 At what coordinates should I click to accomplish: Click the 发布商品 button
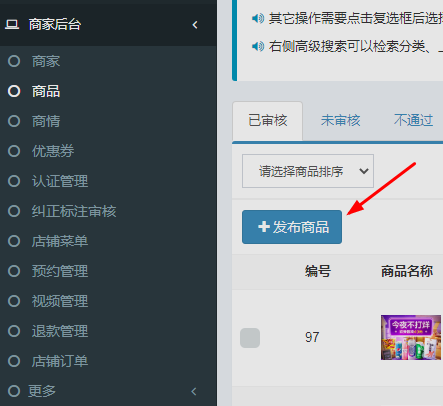click(x=292, y=227)
